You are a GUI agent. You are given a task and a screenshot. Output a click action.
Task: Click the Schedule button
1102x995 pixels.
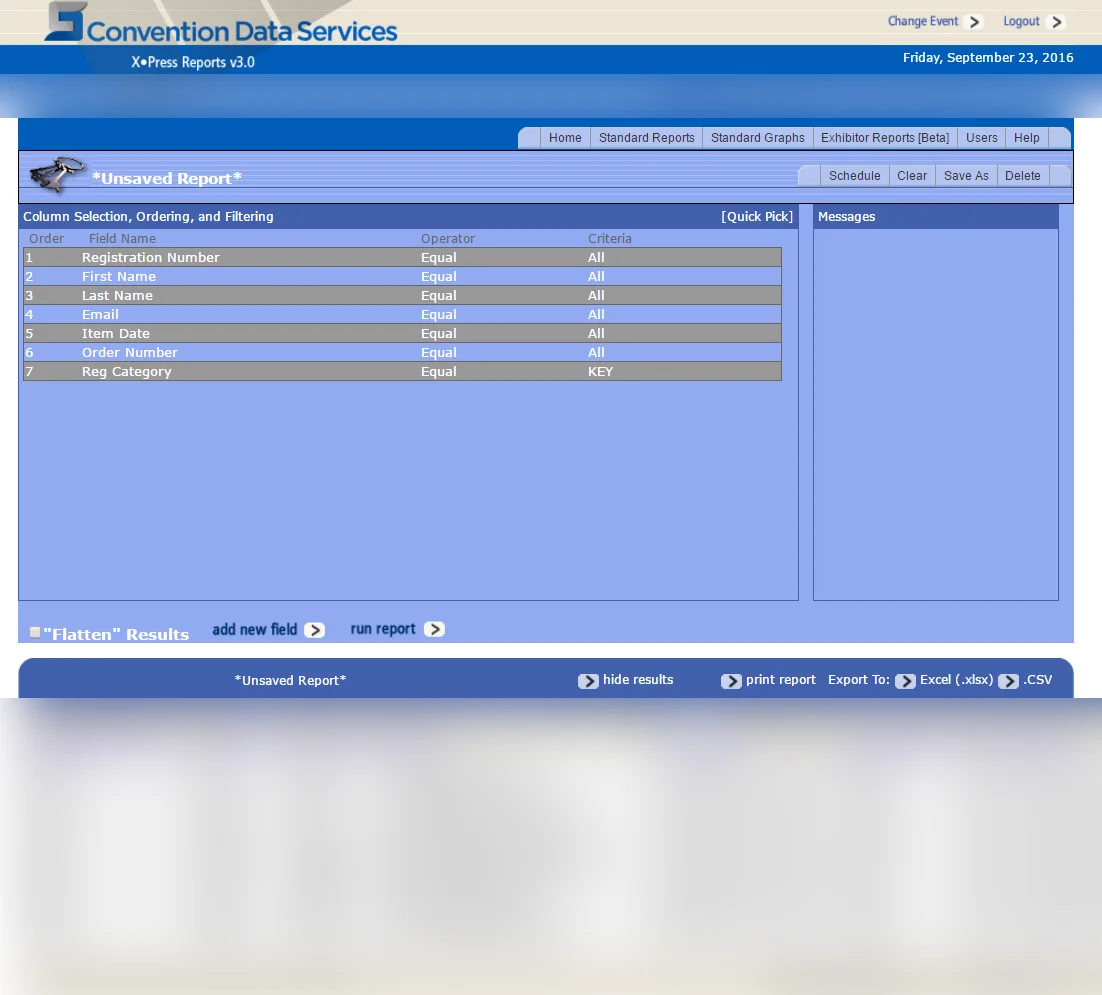pos(855,176)
